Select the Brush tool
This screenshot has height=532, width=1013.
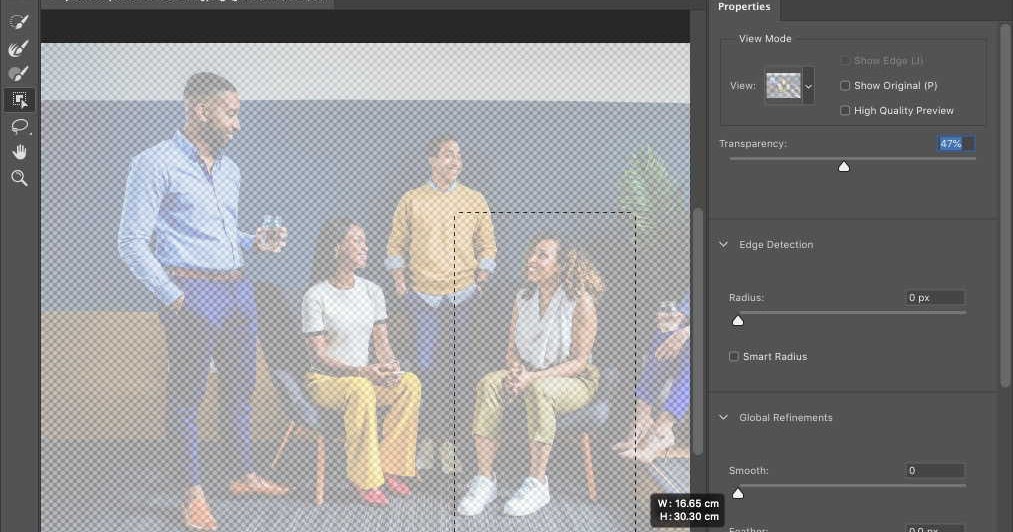(19, 74)
